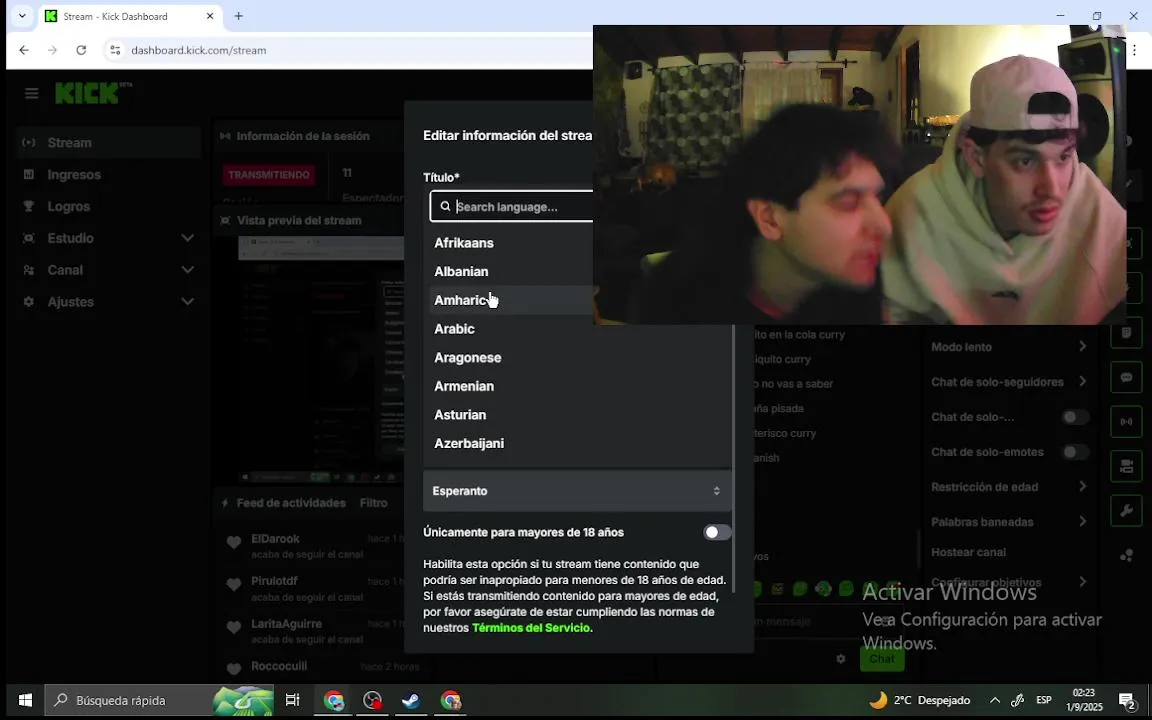The image size is (1152, 720).
Task: Open Modo lento chat setting
Action: [x=1008, y=347]
